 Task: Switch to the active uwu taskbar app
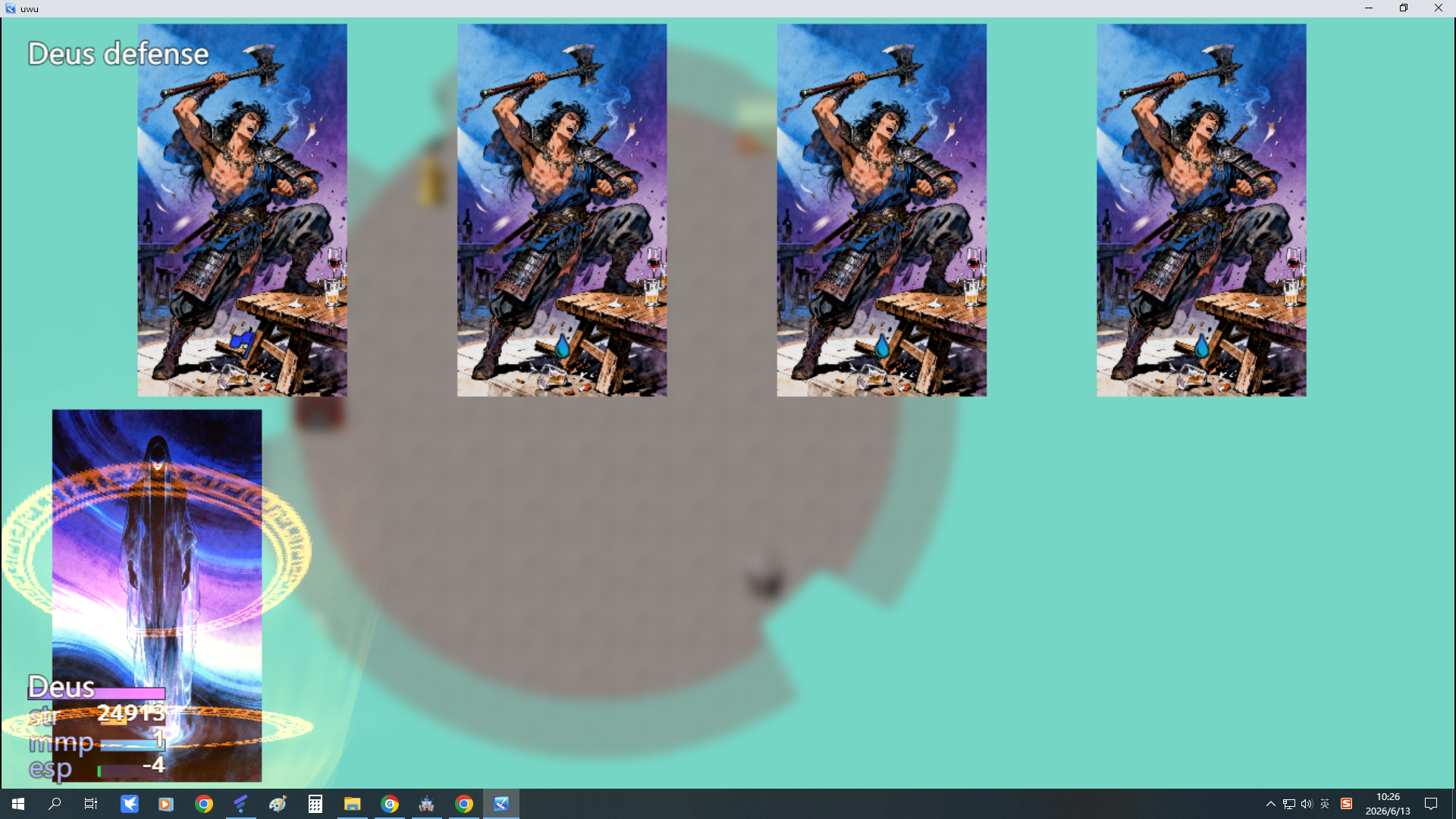pyautogui.click(x=501, y=804)
